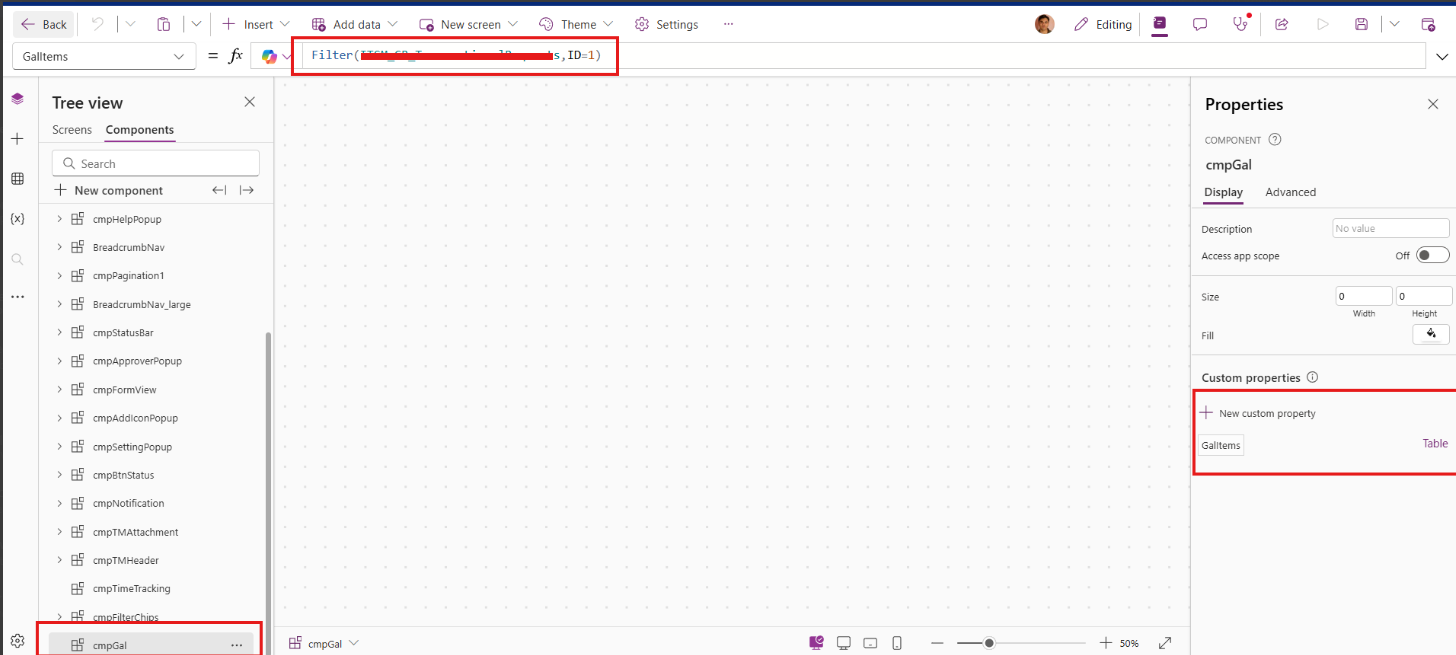Switch to the Screens tab

(72, 130)
